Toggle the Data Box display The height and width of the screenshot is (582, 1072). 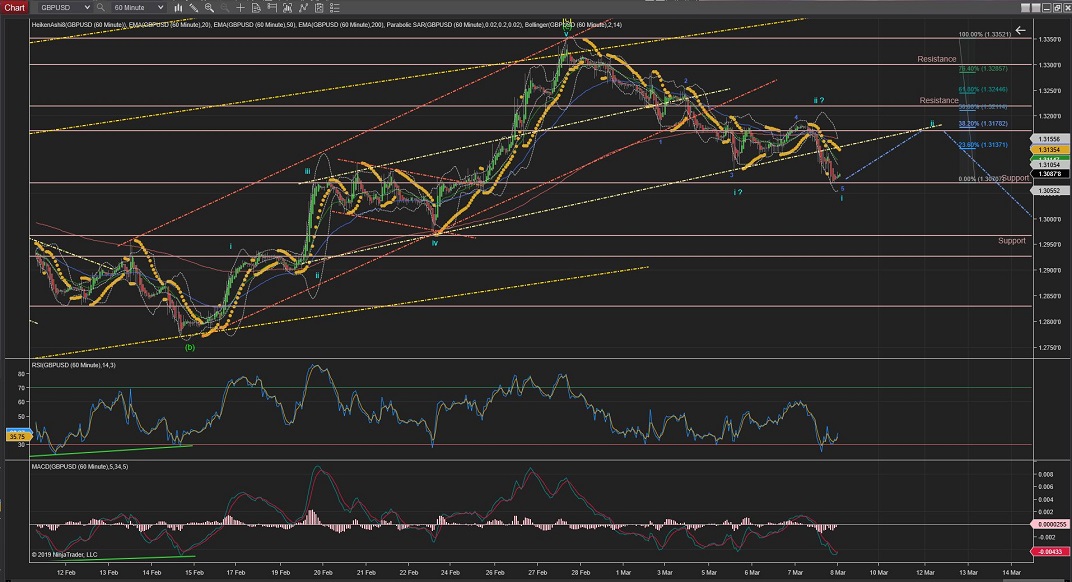[x=256, y=7]
